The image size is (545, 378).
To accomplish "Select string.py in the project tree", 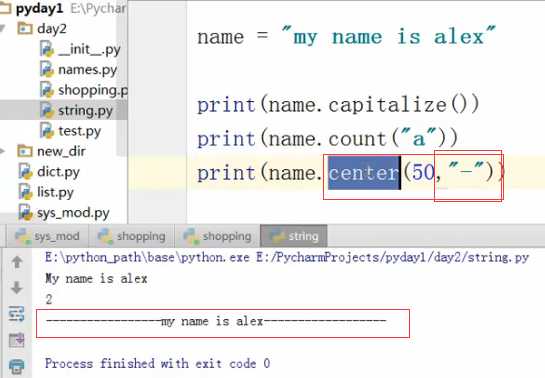I will pos(85,111).
